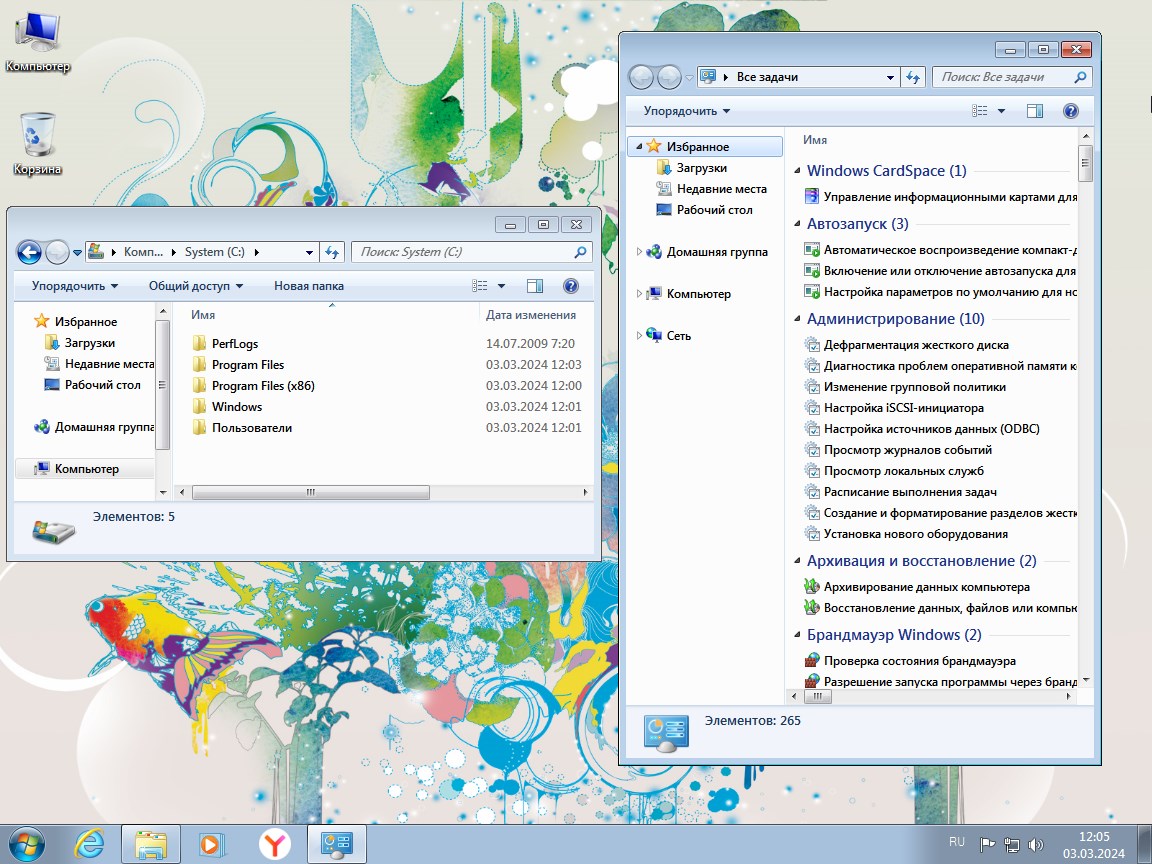The height and width of the screenshot is (864, 1152).
Task: Open Изменение групповой политики task
Action: tap(915, 386)
